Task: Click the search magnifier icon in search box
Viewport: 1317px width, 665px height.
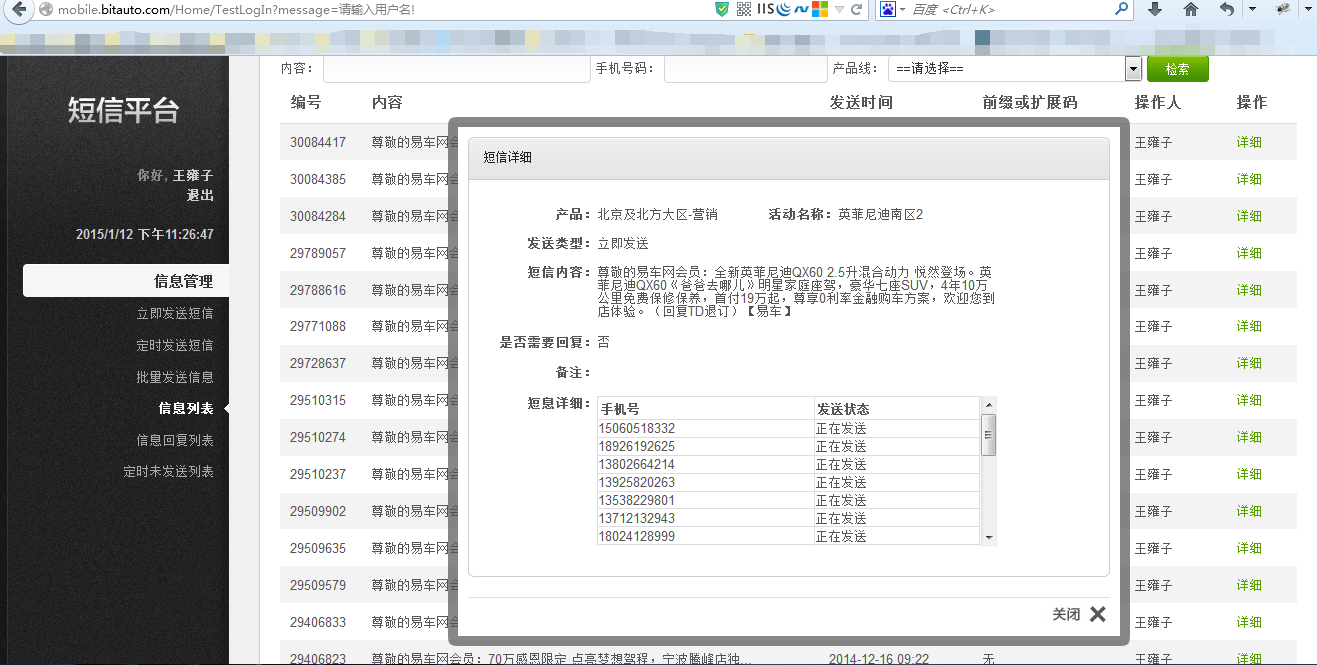Action: click(1120, 9)
